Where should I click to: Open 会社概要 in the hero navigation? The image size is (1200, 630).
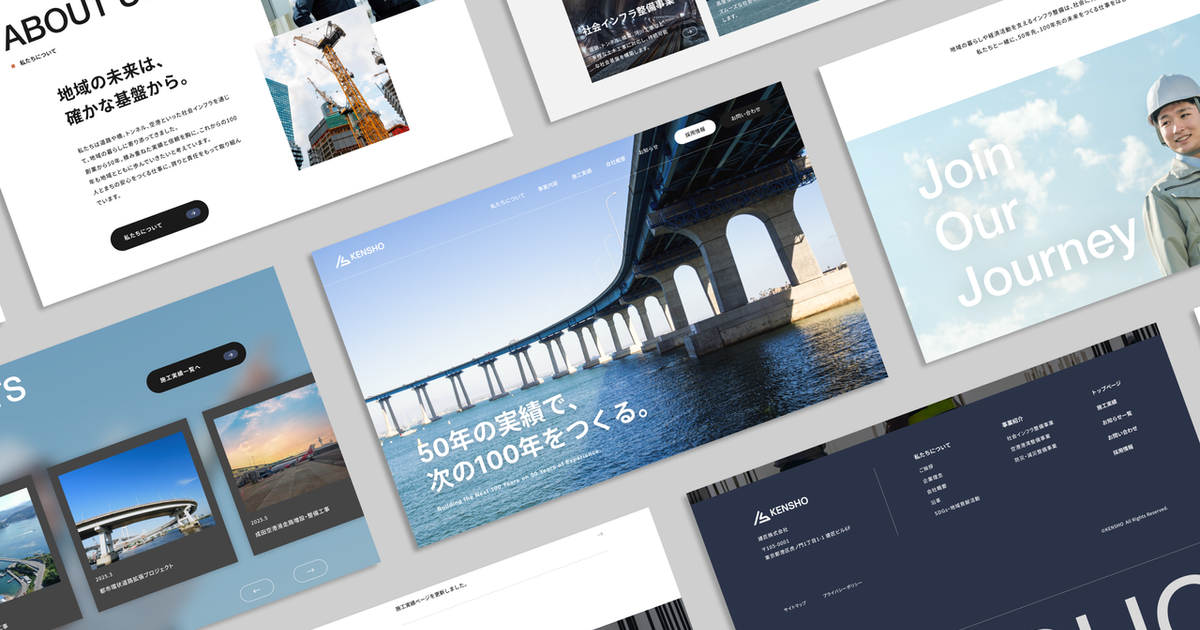point(616,163)
